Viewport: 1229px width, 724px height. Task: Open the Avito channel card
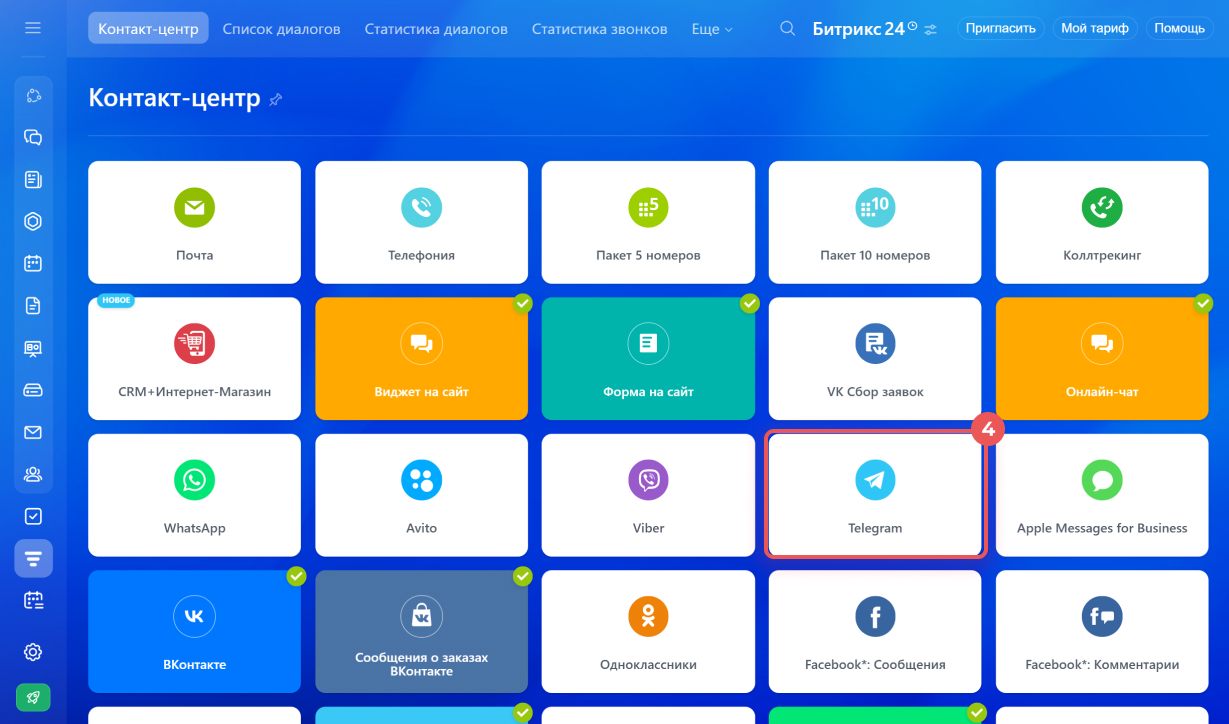click(421, 494)
